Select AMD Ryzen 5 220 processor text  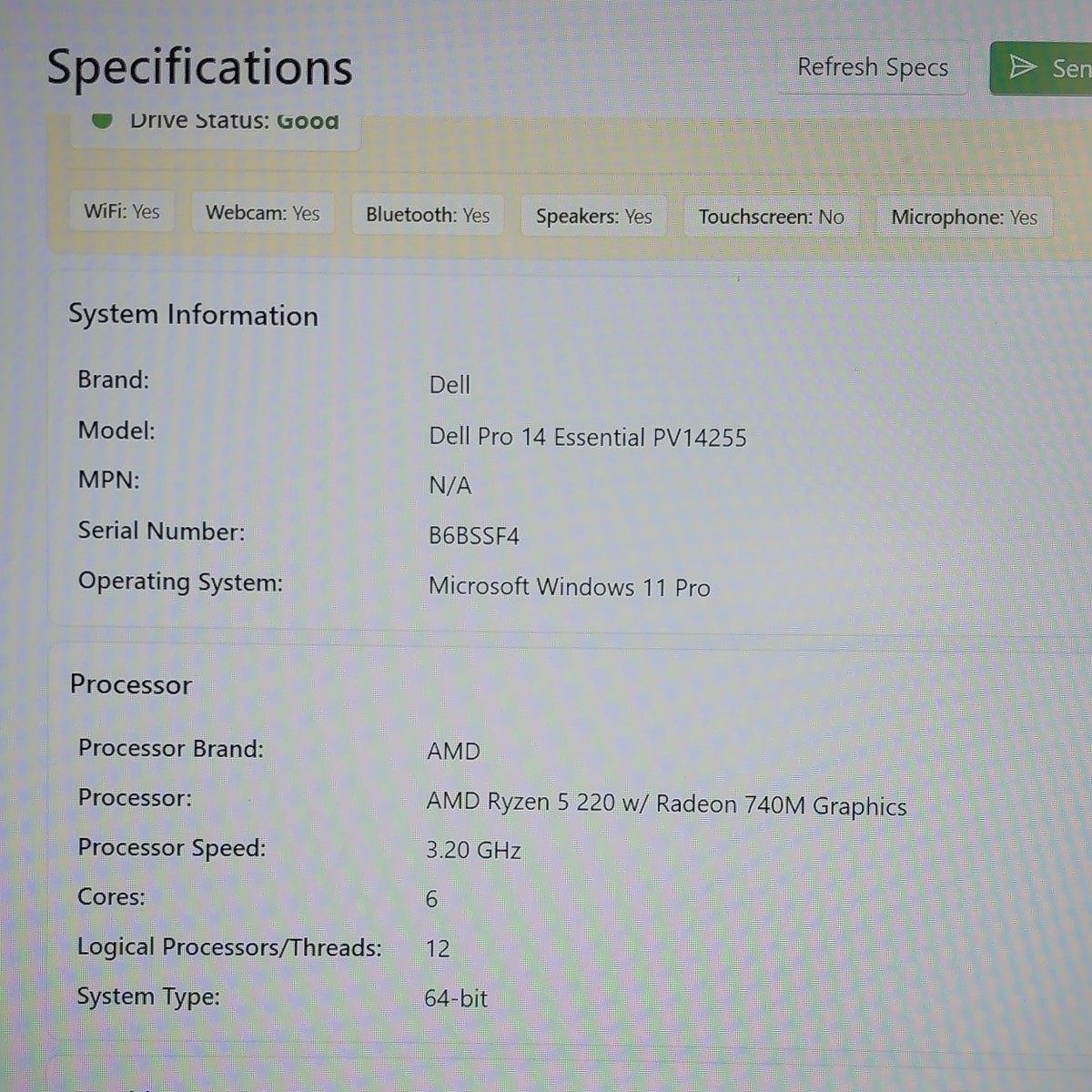(666, 804)
